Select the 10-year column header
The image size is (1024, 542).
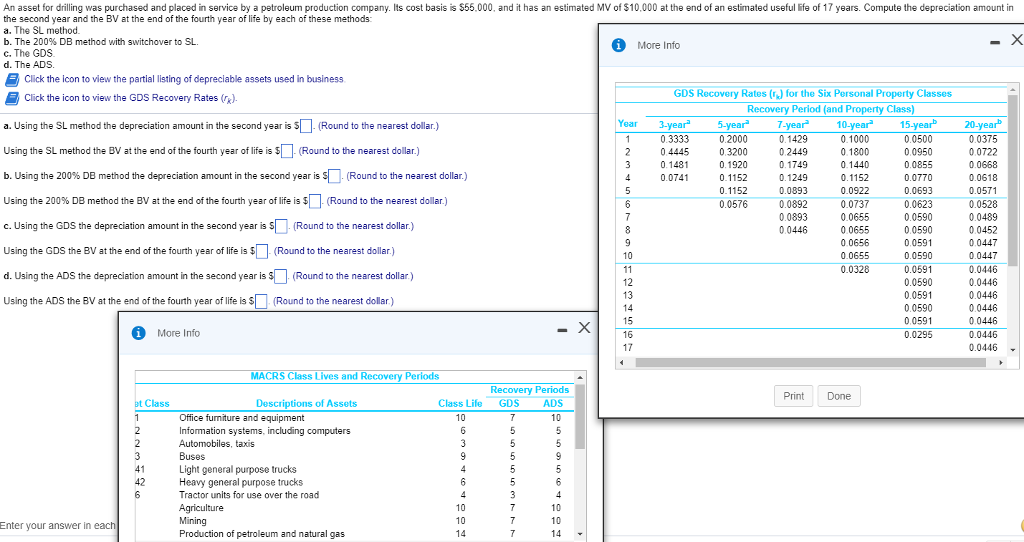[855, 124]
